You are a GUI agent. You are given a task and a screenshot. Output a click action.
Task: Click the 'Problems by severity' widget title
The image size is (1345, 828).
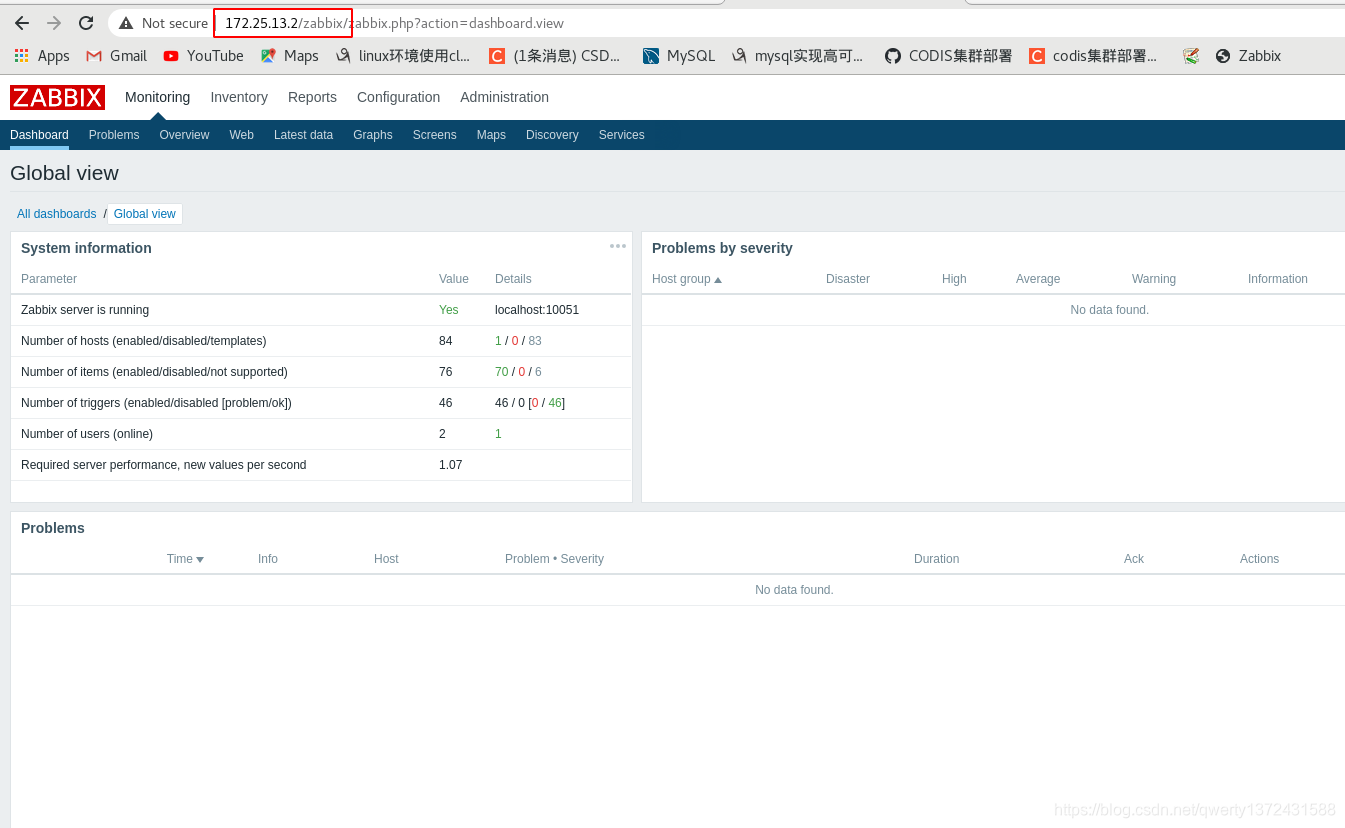722,248
